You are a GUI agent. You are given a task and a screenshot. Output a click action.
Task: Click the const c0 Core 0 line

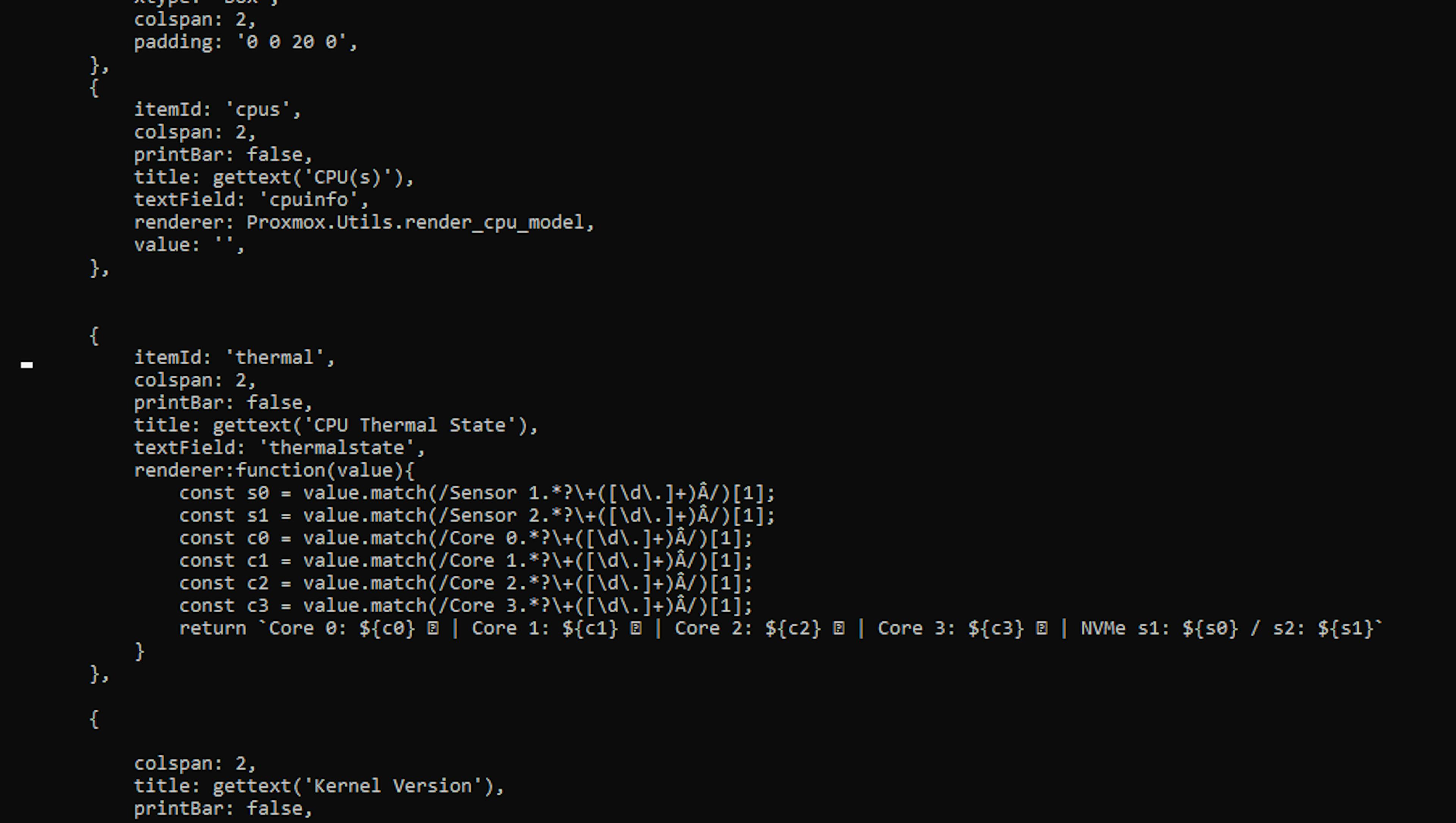465,538
